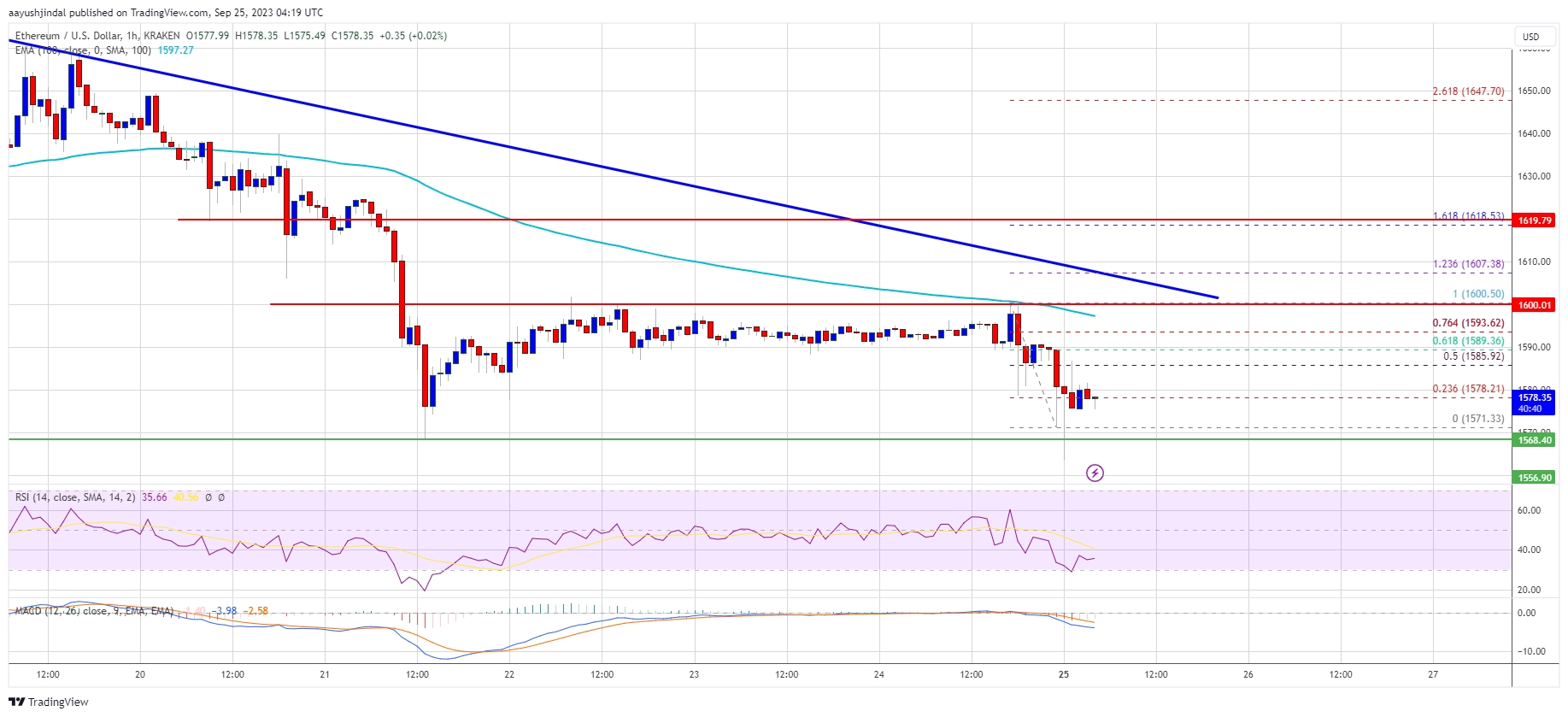The height and width of the screenshot is (717, 1568).
Task: Click the green 1556.90 price label
Action: click(x=1535, y=478)
